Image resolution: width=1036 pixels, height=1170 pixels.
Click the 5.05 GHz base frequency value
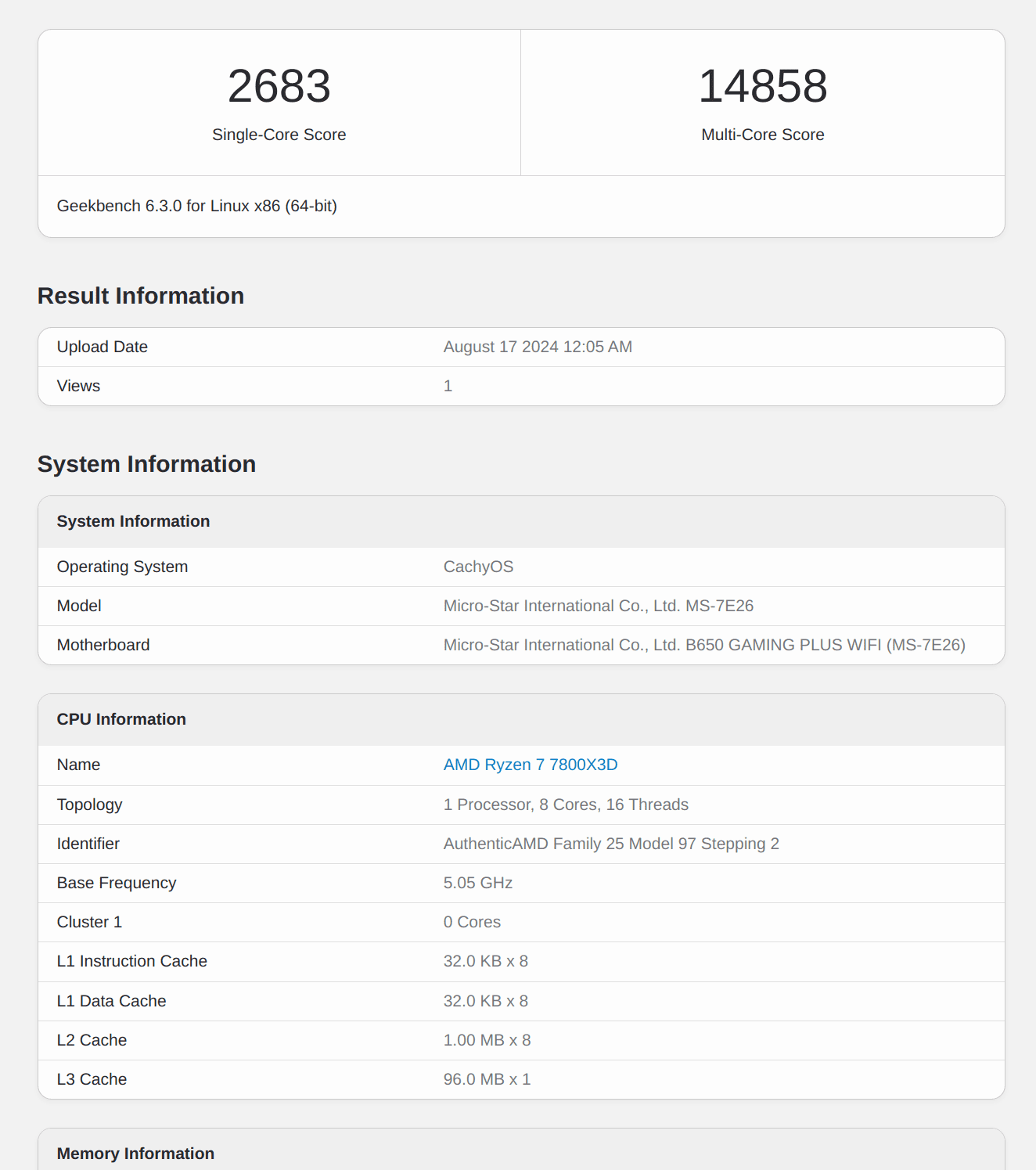(x=478, y=883)
